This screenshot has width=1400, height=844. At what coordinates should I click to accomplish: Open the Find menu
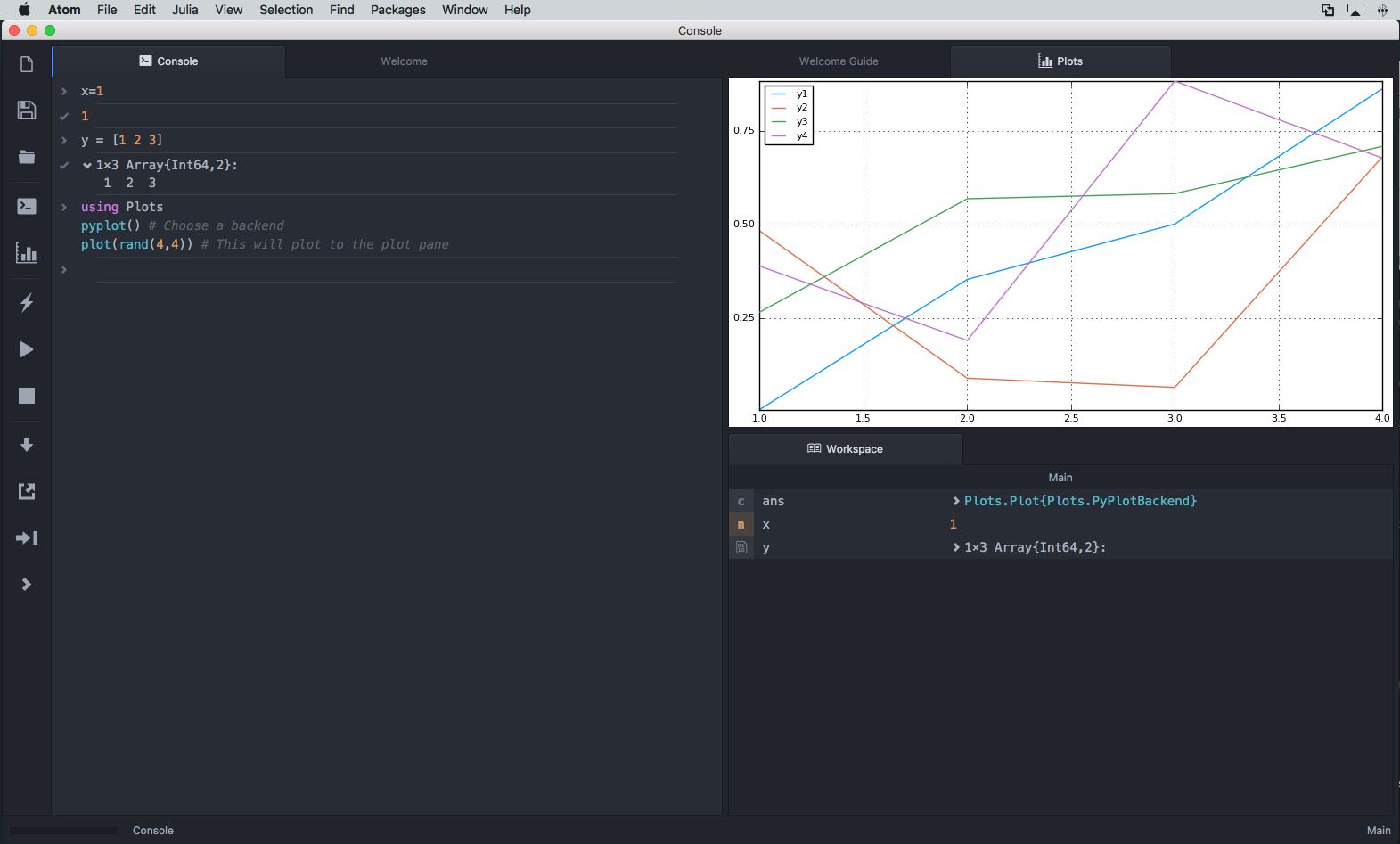342,10
